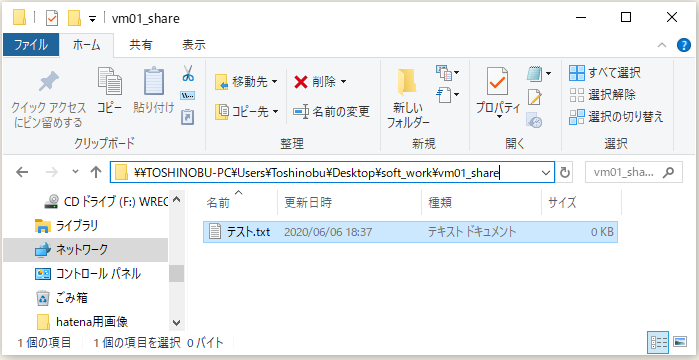Collapse the ribbon using the caret icon
The image size is (699, 360).
click(x=662, y=45)
